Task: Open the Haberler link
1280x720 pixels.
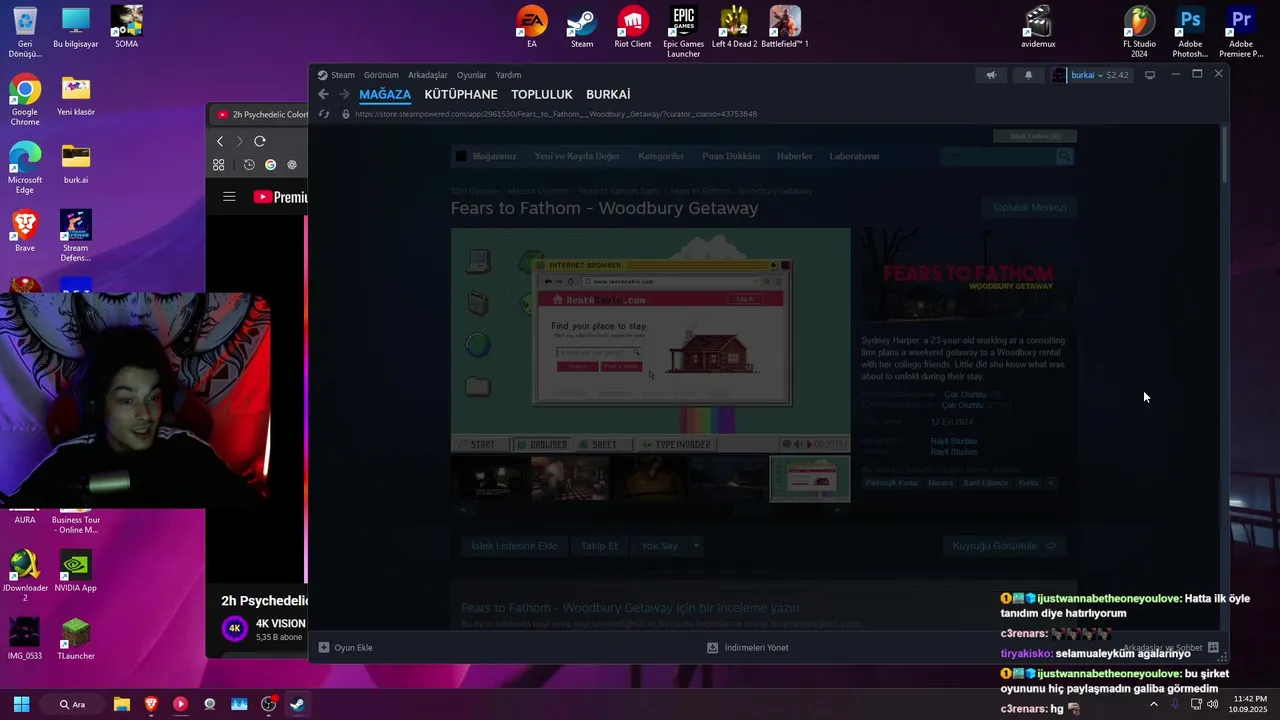Action: (795, 156)
